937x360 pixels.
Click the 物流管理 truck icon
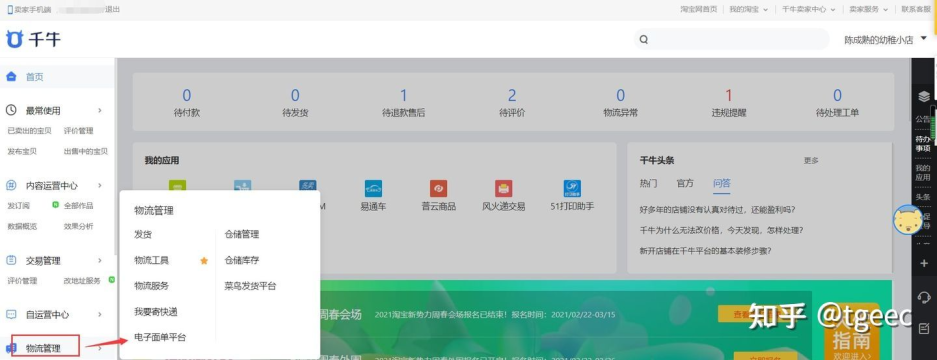tap(11, 347)
